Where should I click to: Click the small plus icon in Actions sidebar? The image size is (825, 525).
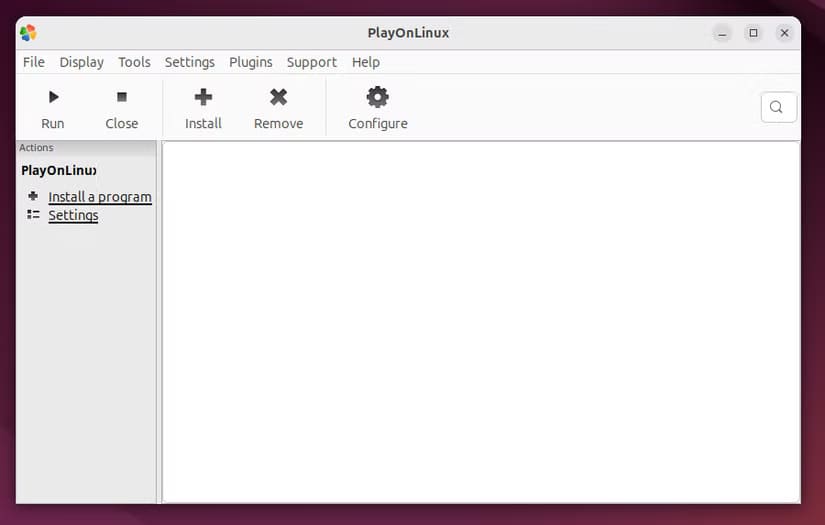[33, 196]
